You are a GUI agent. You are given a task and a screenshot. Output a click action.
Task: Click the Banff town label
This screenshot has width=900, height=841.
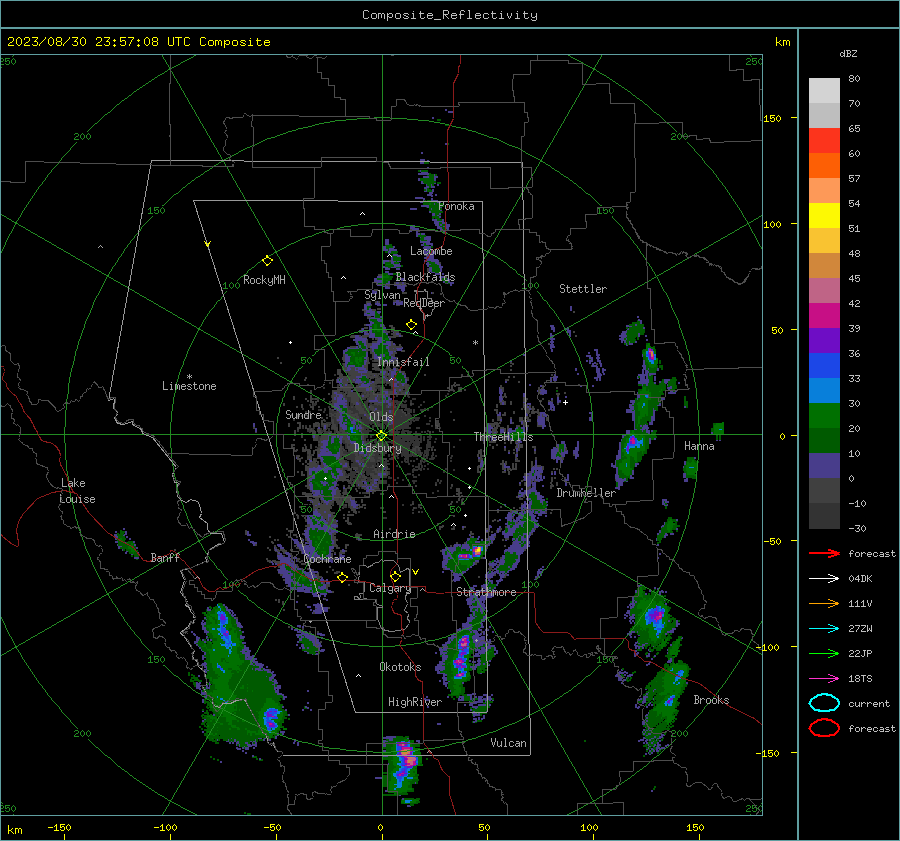pos(165,557)
